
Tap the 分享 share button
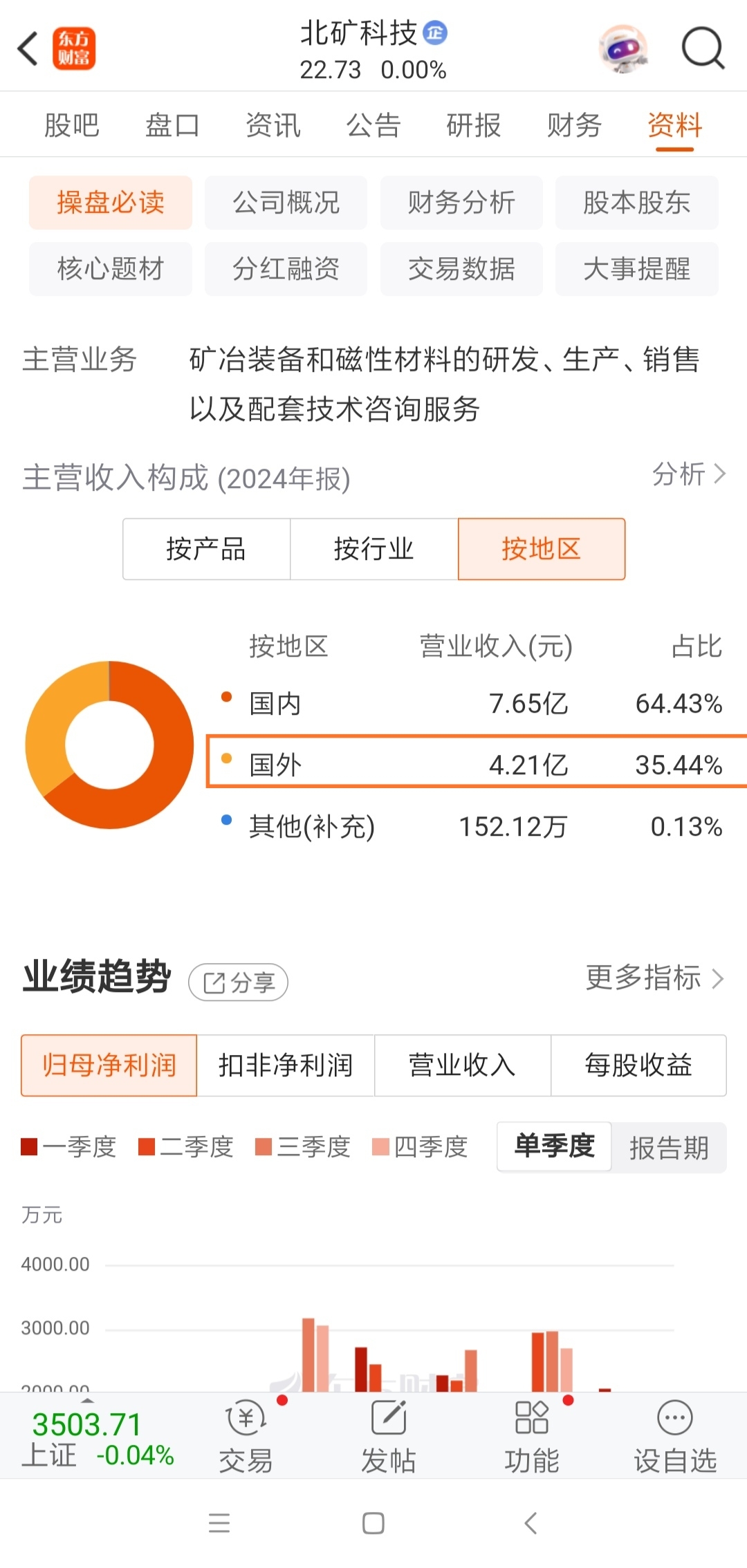pos(238,982)
